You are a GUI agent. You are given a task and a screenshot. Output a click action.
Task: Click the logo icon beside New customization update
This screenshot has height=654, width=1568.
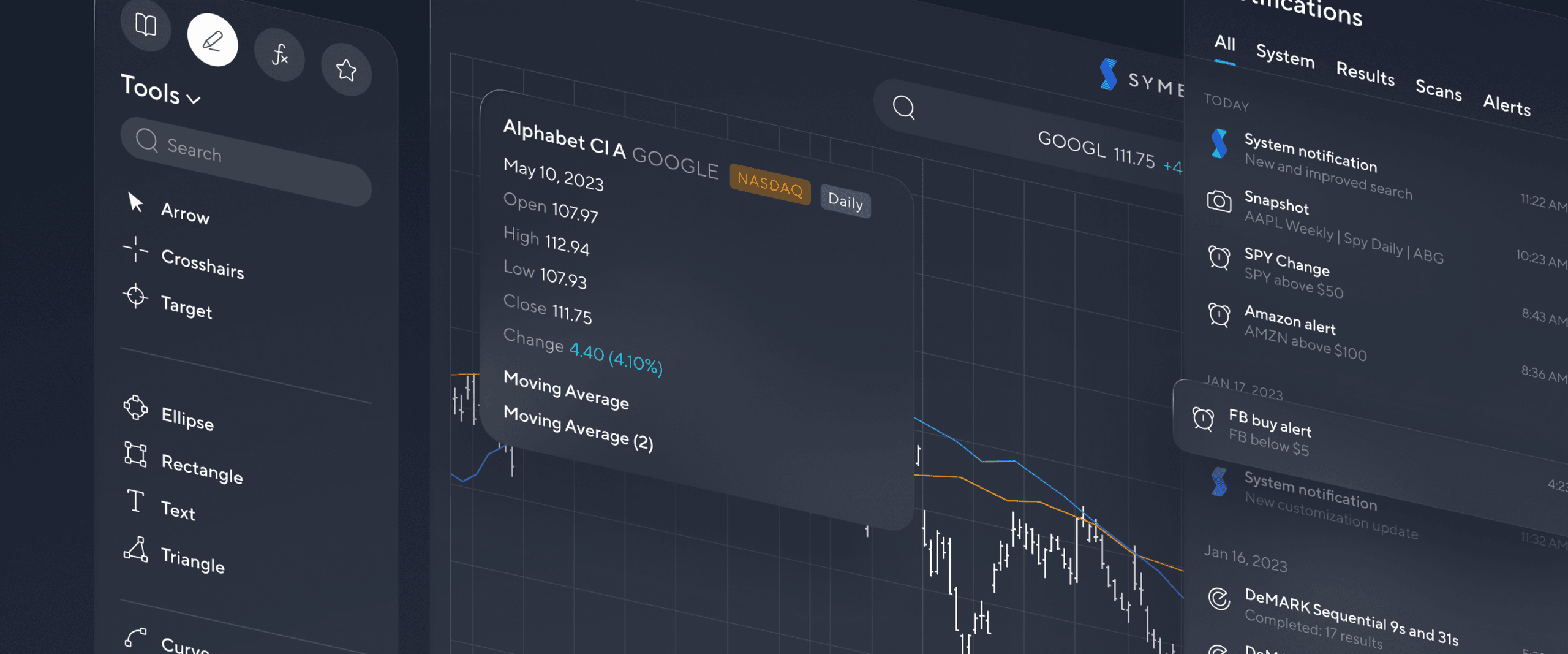[1219, 482]
